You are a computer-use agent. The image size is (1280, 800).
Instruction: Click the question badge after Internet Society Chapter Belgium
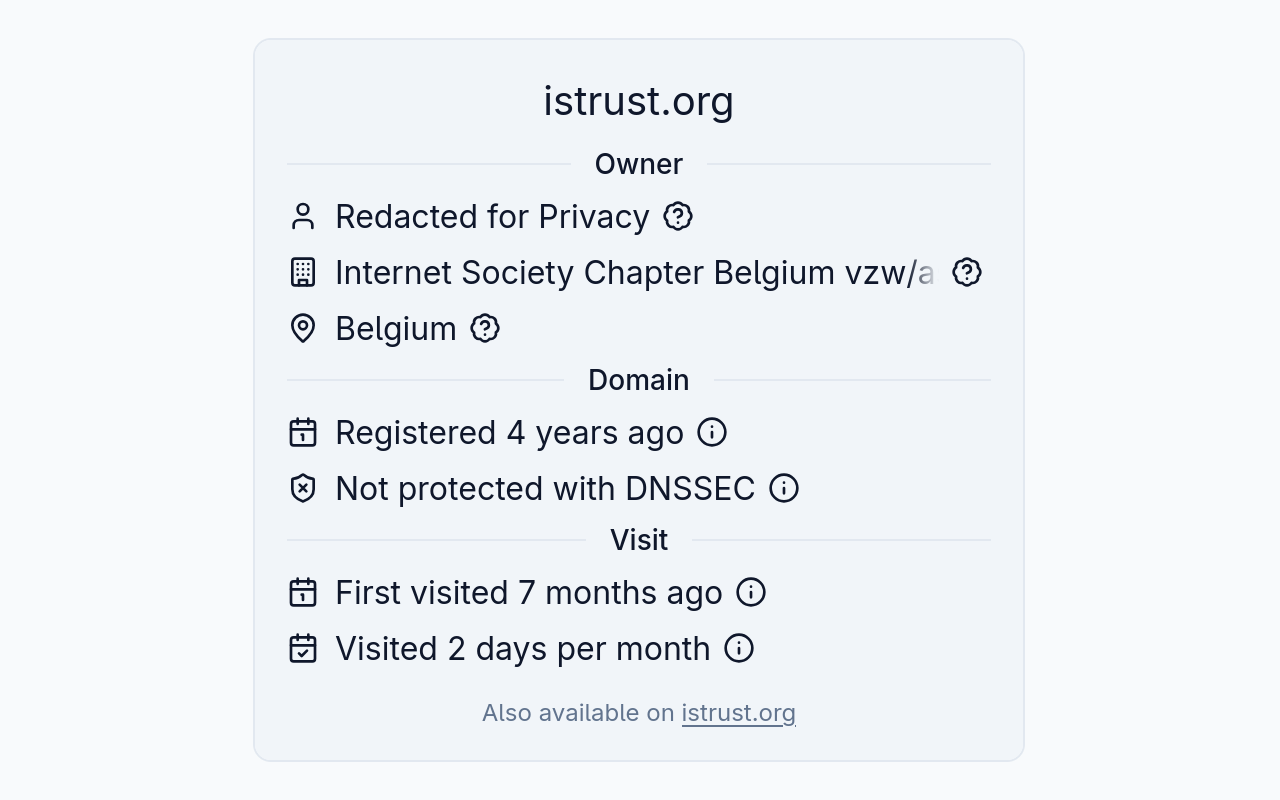click(966, 272)
